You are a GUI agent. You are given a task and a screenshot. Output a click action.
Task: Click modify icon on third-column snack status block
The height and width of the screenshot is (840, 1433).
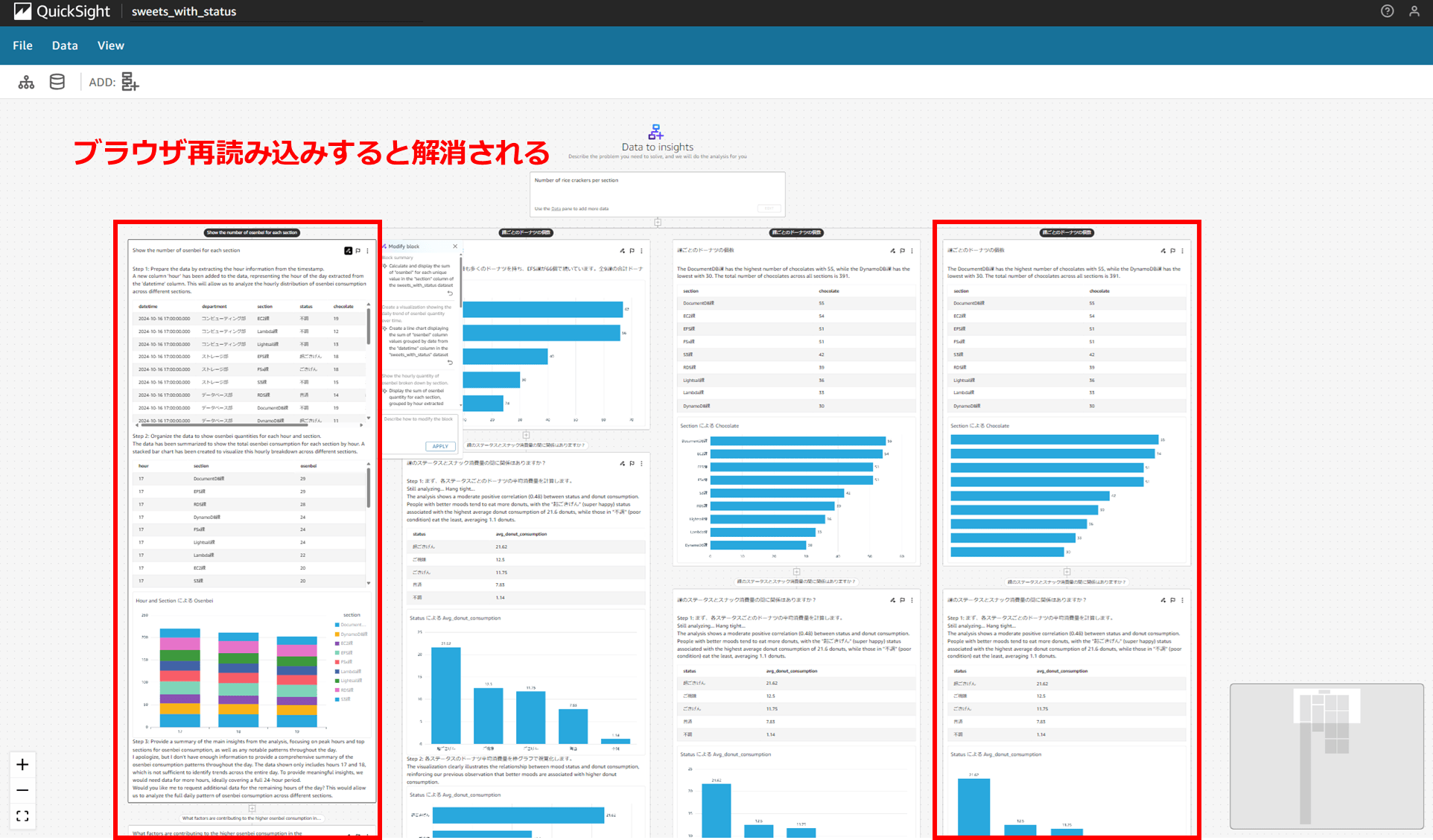click(x=892, y=600)
